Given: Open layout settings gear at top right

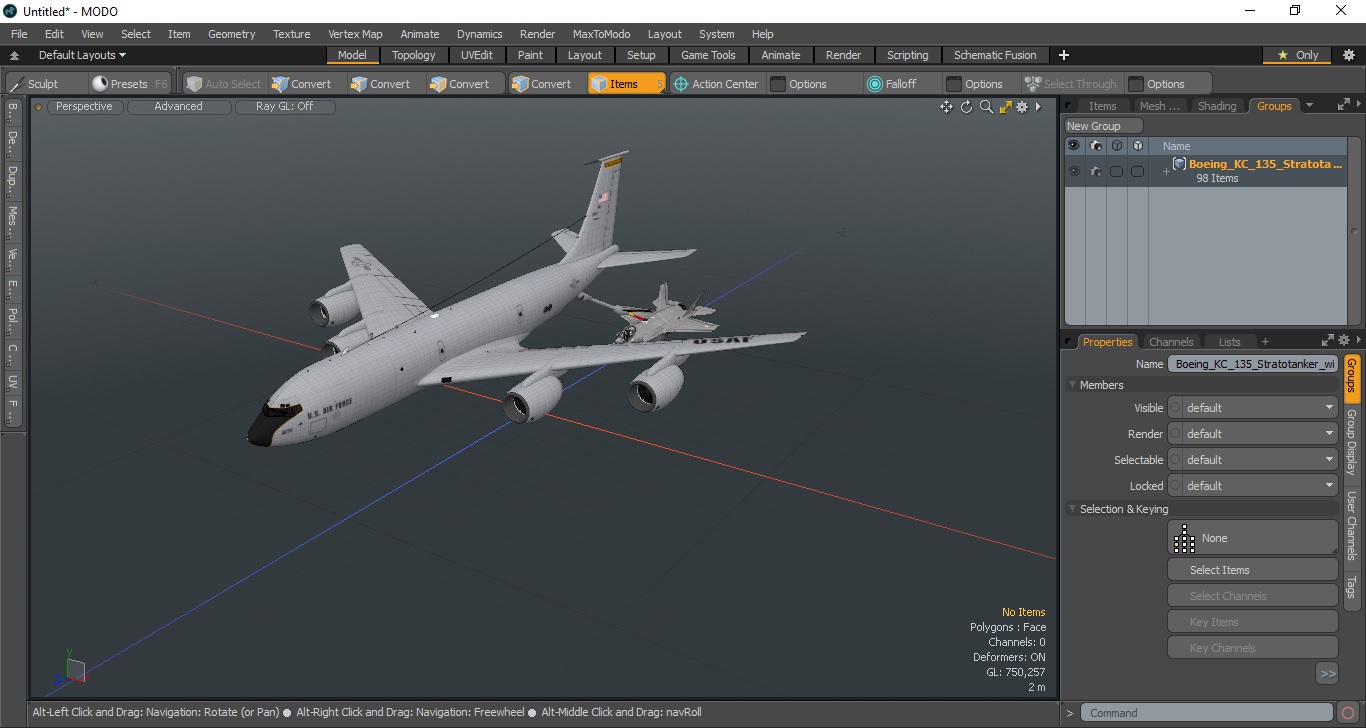Looking at the screenshot, I should tap(1348, 55).
